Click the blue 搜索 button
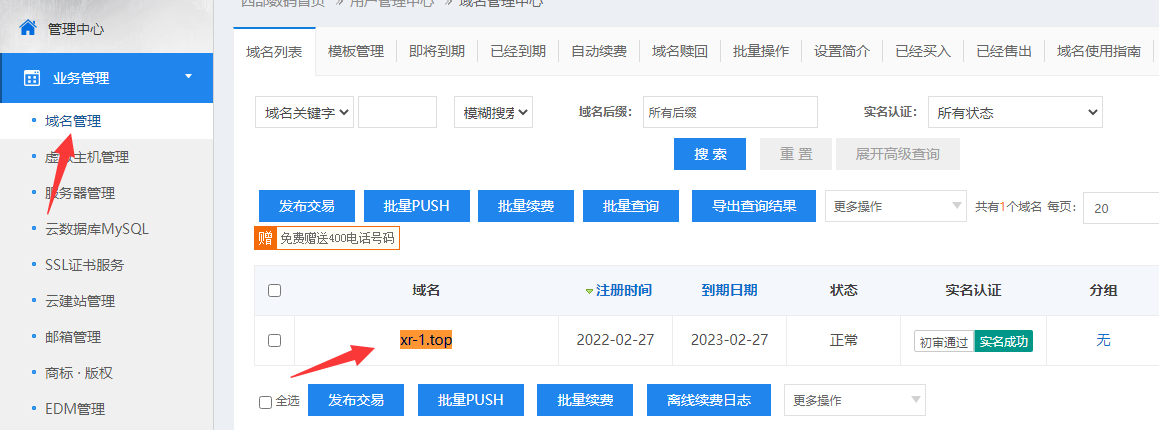The image size is (1159, 430). pyautogui.click(x=710, y=154)
